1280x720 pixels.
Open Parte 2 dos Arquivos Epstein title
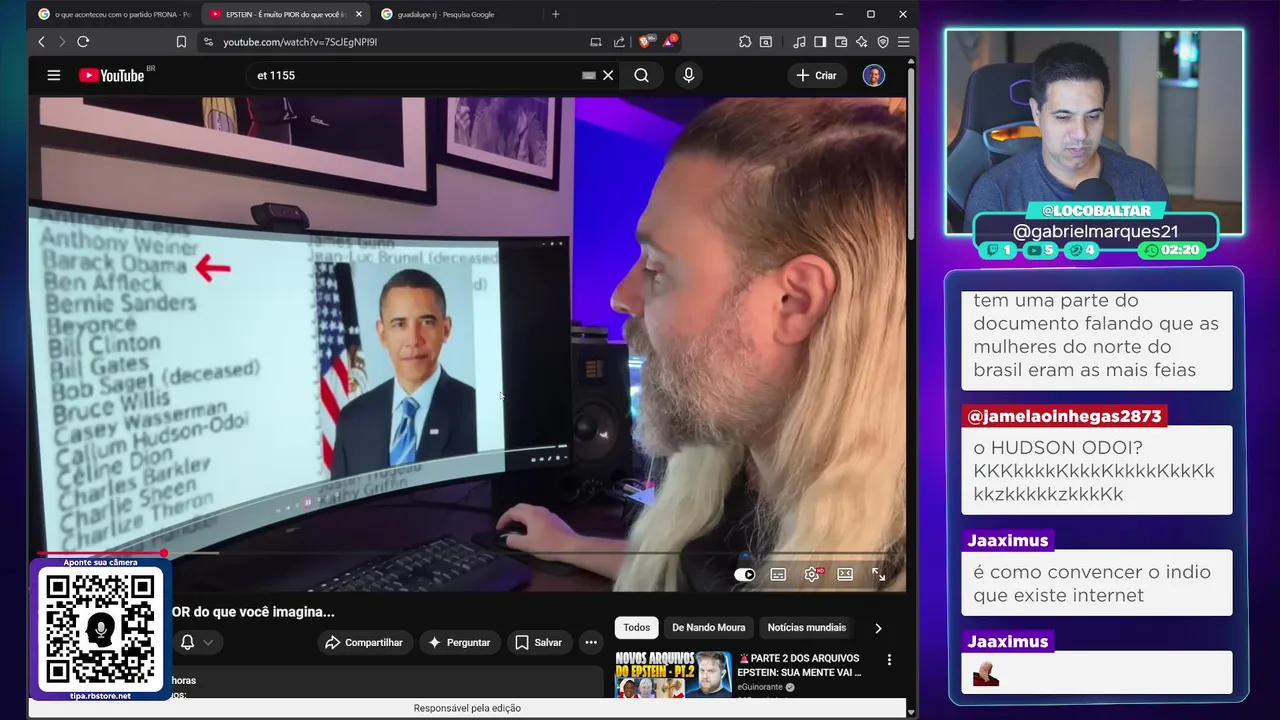pyautogui.click(x=800, y=665)
